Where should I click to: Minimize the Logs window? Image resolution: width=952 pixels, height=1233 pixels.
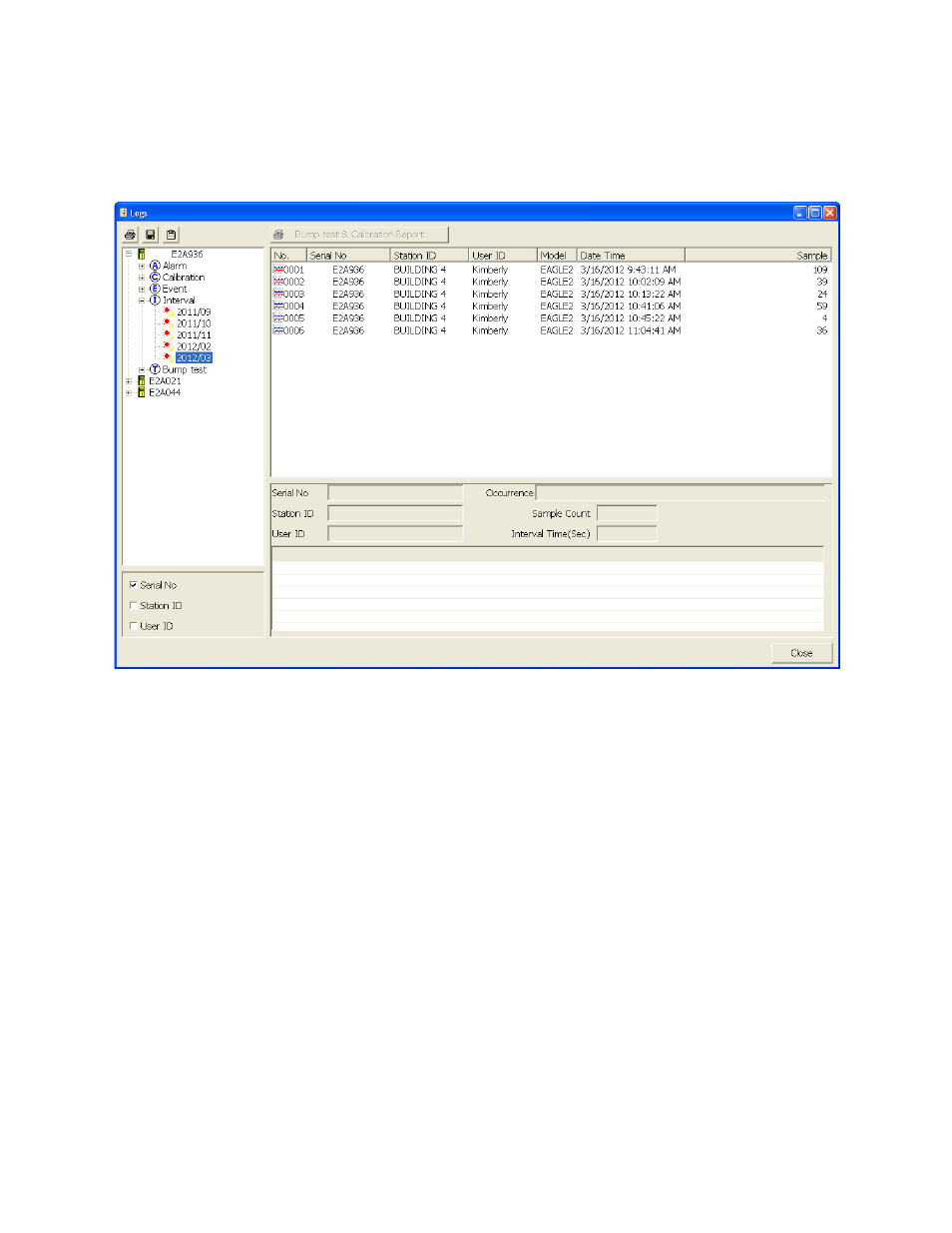click(x=800, y=213)
